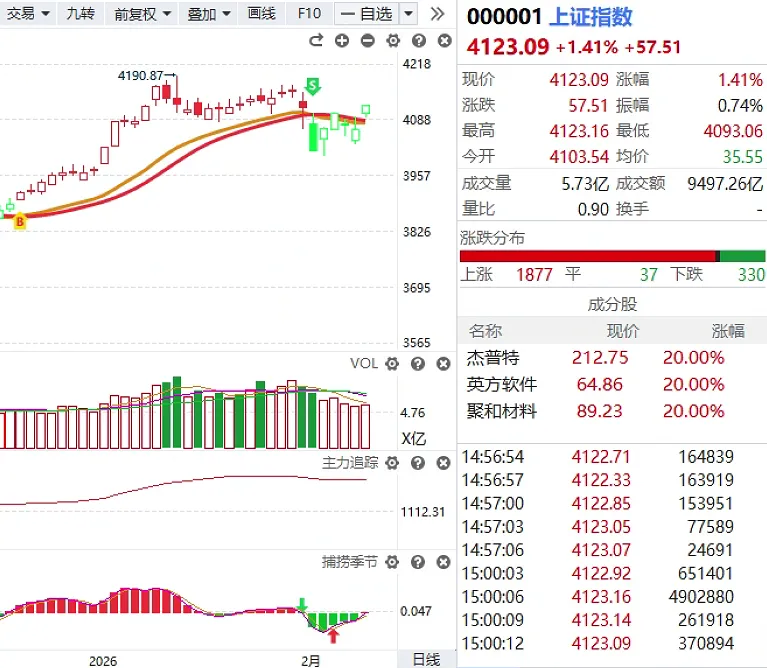The width and height of the screenshot is (767, 668).
Task: Zoom out main chart with minus icon
Action: 367,41
